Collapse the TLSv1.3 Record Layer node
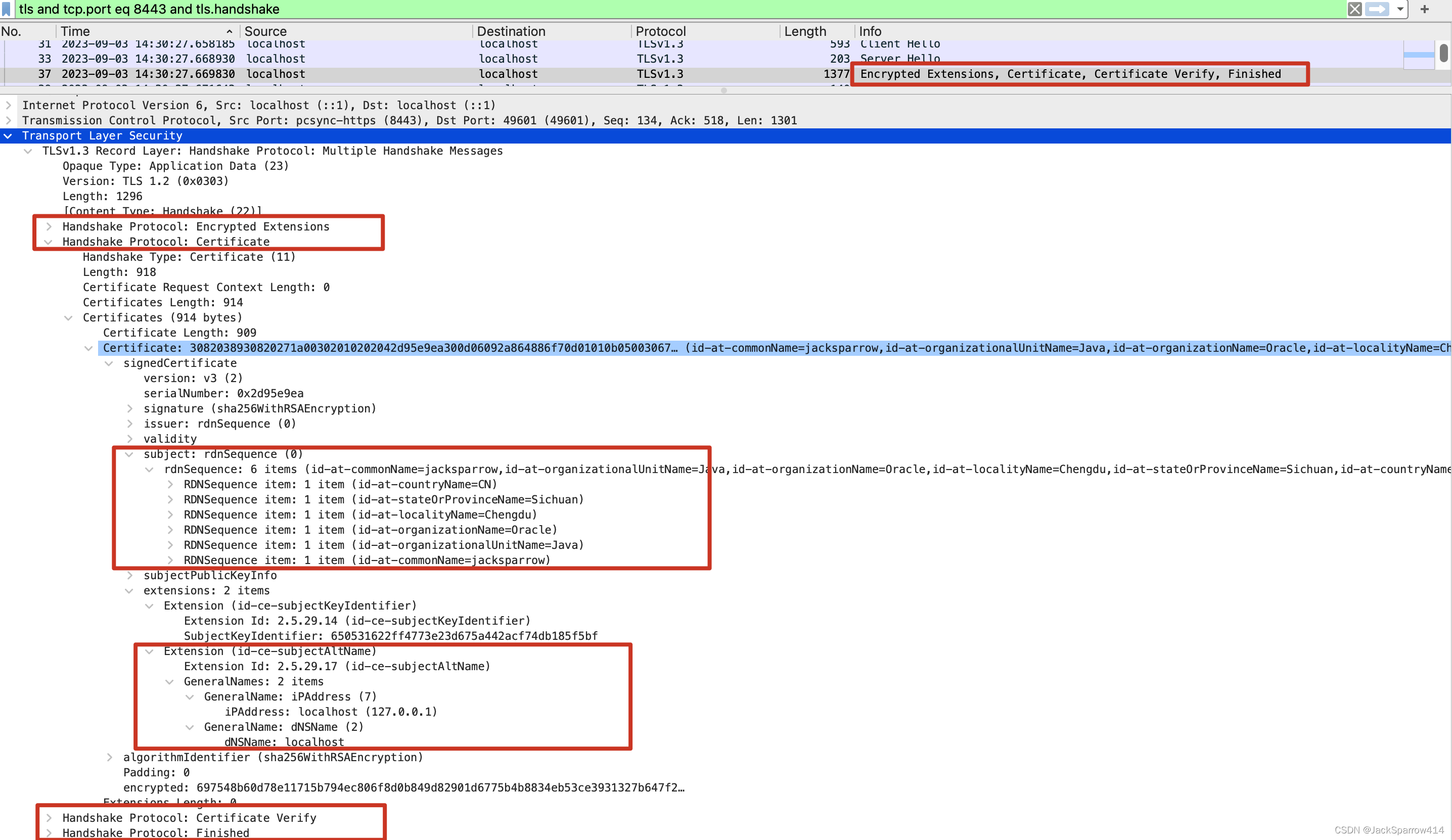The image size is (1452, 840). click(x=28, y=151)
